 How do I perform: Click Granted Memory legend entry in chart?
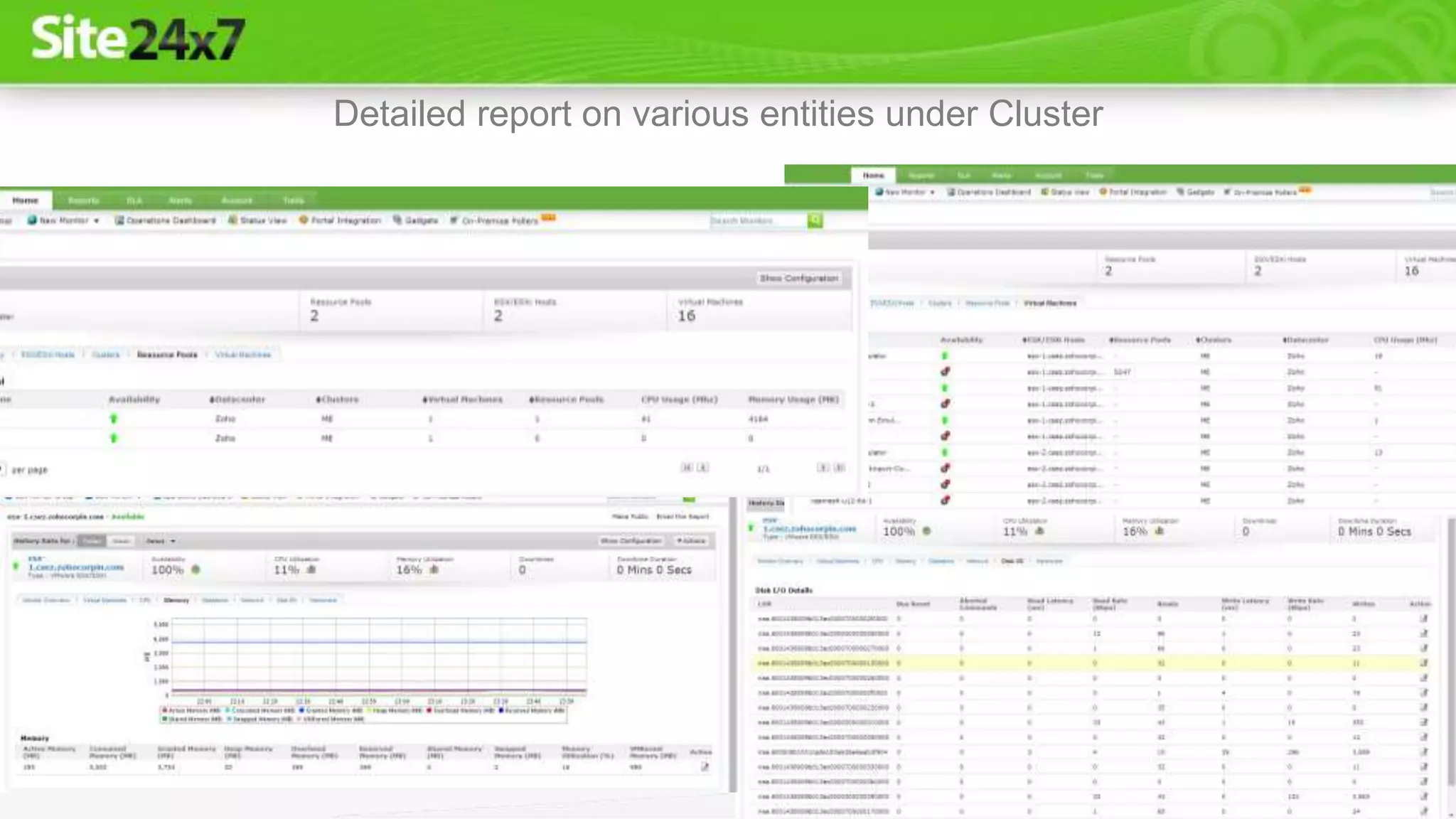[331, 710]
